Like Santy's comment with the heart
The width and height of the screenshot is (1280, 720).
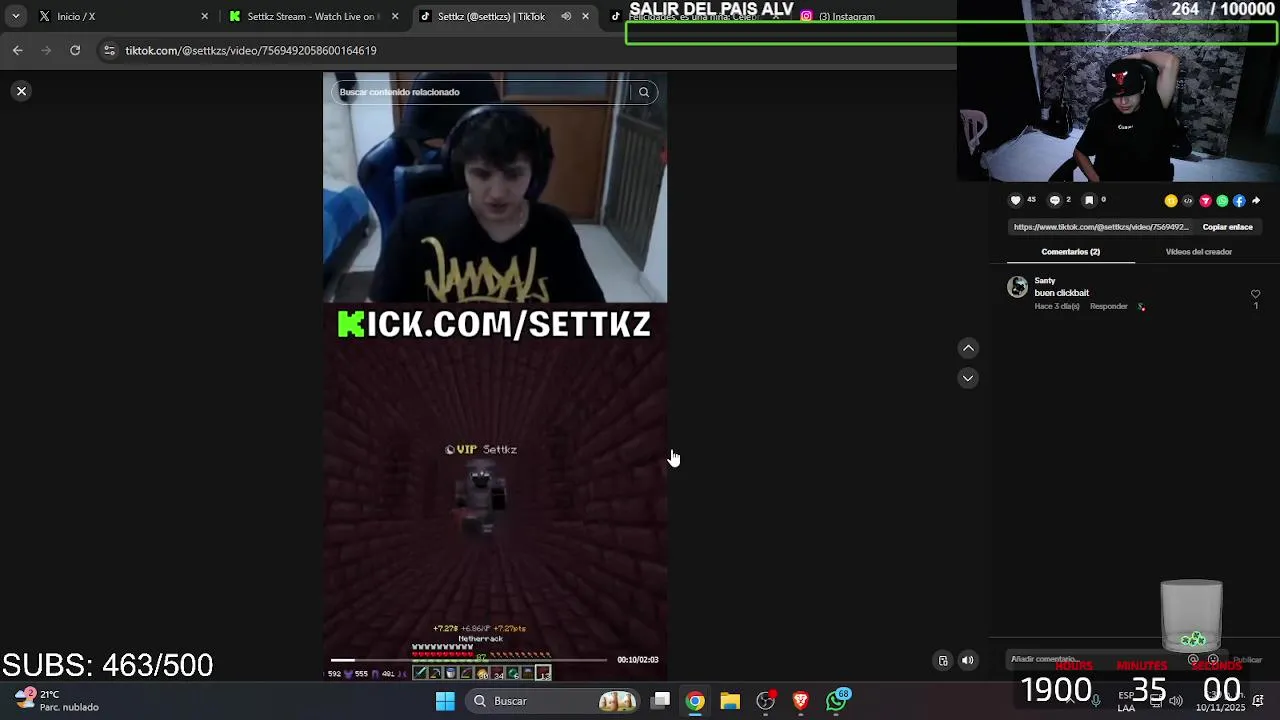coord(1256,294)
